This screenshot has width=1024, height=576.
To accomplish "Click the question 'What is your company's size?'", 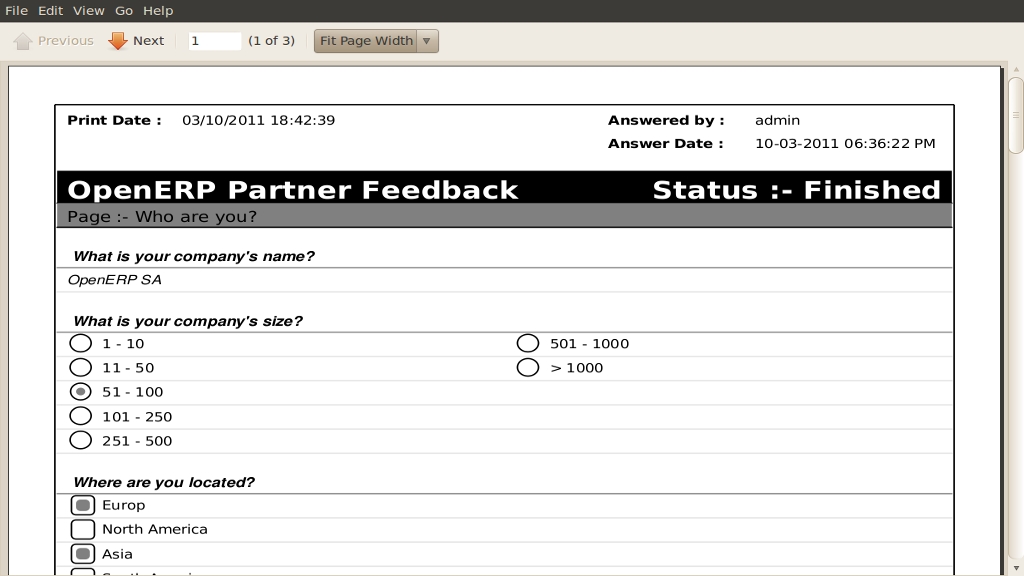I will click(x=188, y=321).
